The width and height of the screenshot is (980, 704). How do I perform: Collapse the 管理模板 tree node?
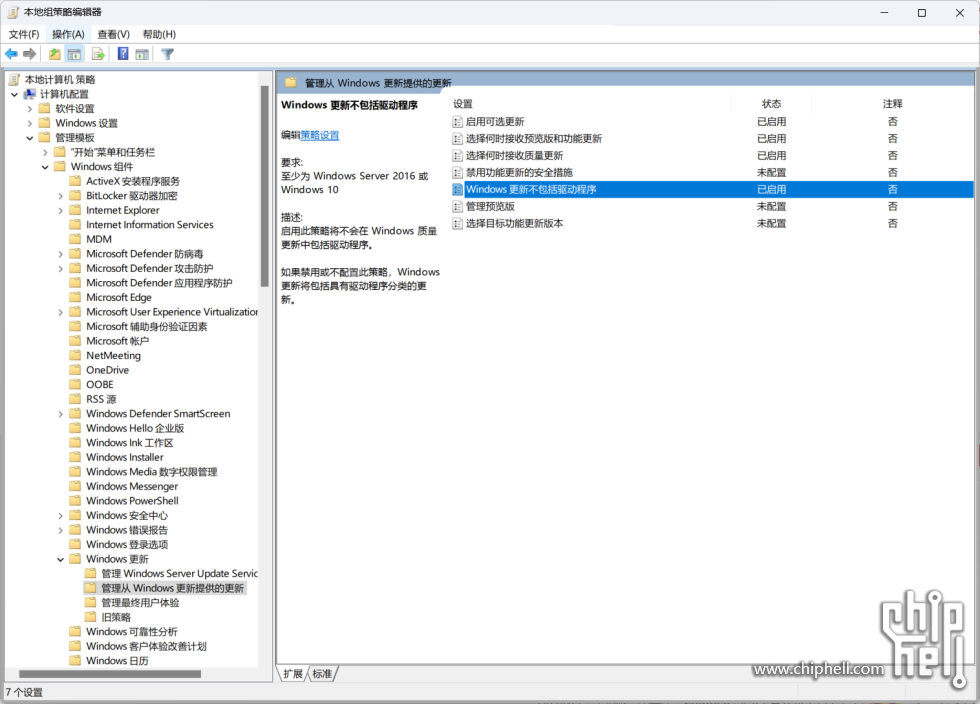click(x=29, y=138)
